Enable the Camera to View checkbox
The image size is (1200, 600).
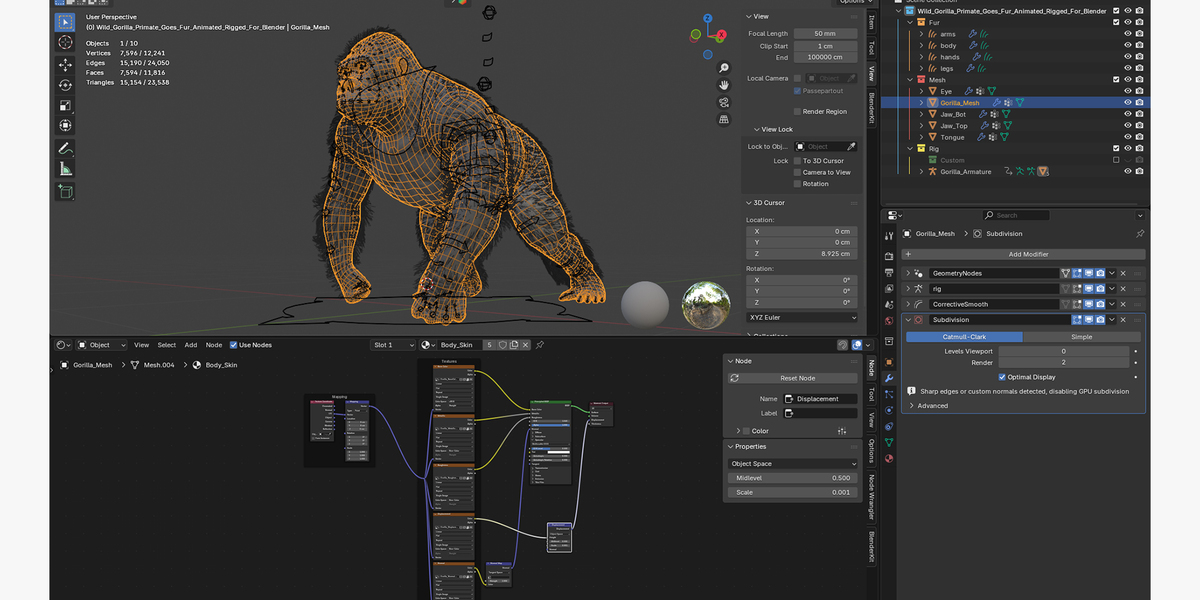[x=797, y=172]
